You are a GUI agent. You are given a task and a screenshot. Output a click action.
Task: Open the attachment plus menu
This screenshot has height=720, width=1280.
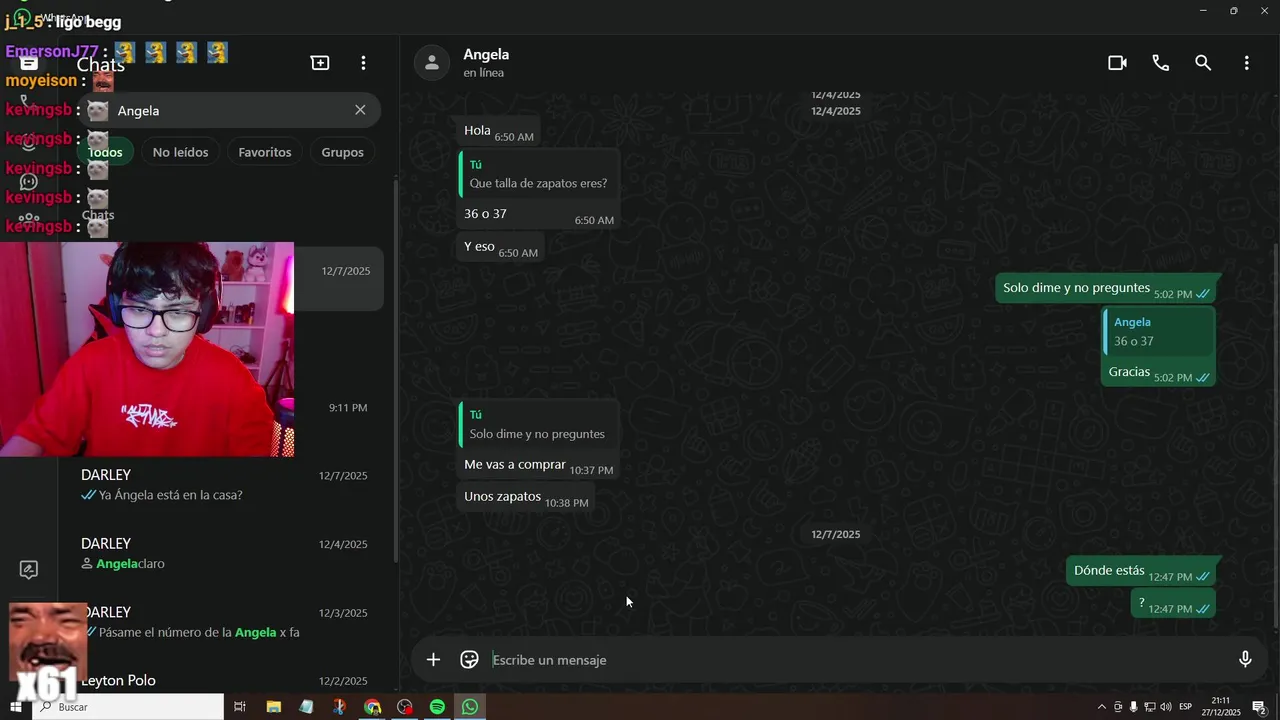[x=433, y=659]
